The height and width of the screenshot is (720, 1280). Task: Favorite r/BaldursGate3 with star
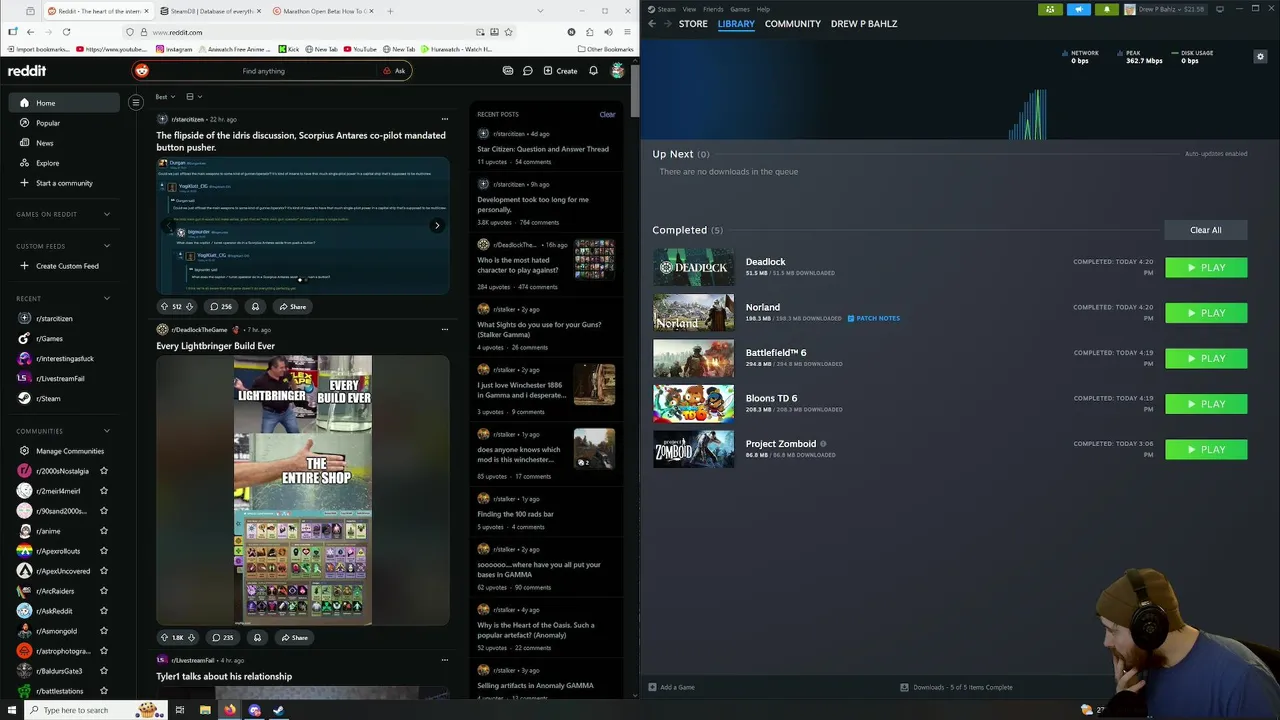103,671
